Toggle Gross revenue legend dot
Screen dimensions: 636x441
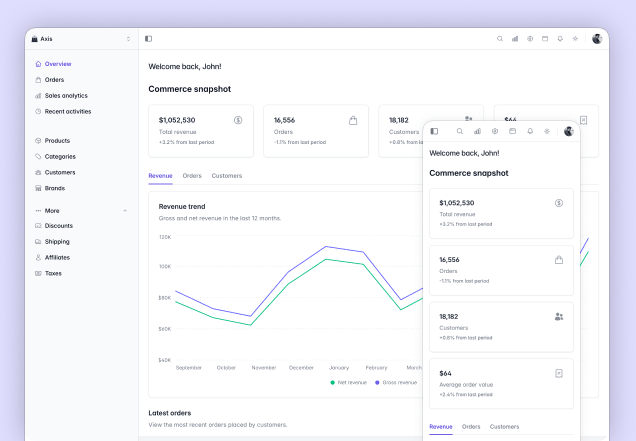click(x=377, y=383)
